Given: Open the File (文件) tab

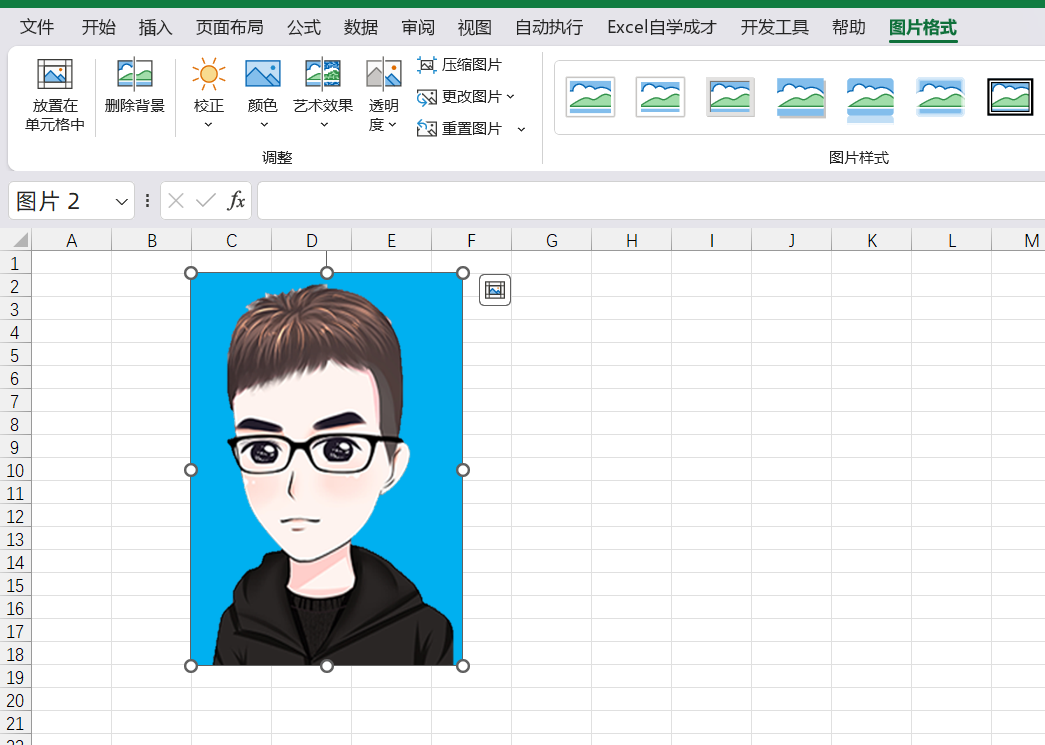Looking at the screenshot, I should tap(37, 27).
